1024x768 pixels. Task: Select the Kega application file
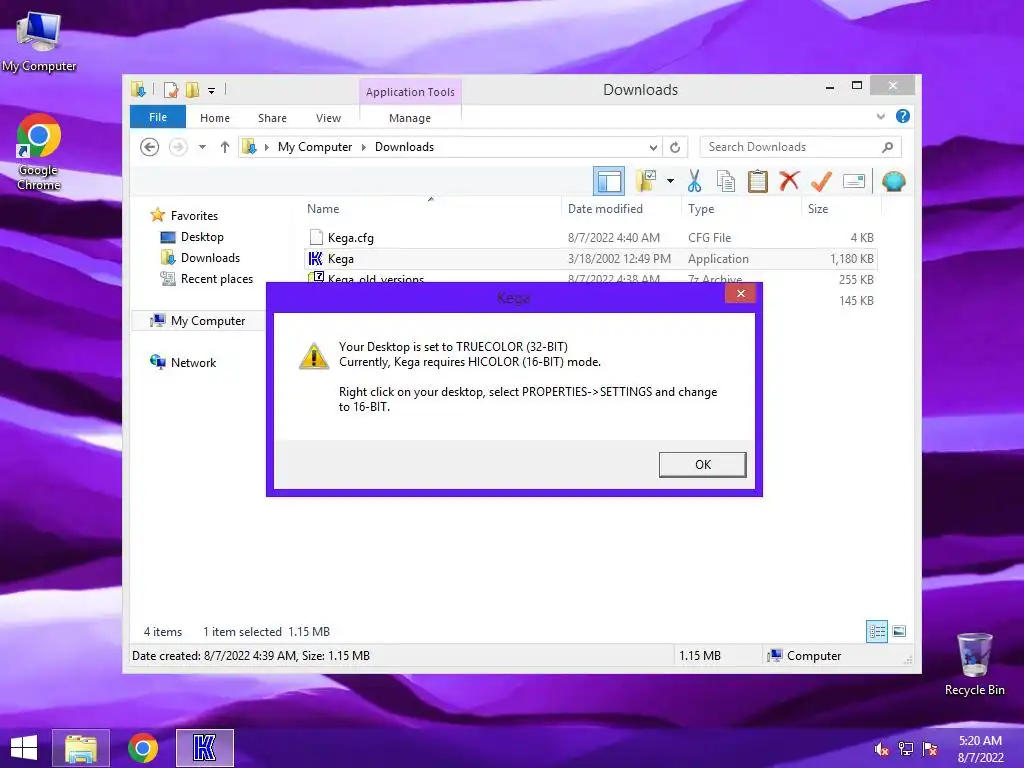[590, 259]
